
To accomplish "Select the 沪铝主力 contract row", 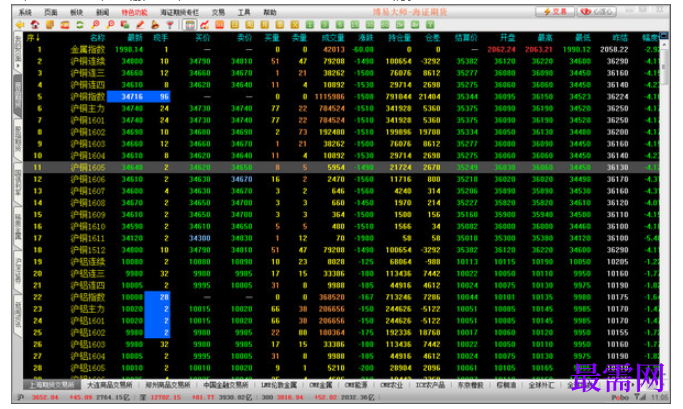I will [x=341, y=309].
